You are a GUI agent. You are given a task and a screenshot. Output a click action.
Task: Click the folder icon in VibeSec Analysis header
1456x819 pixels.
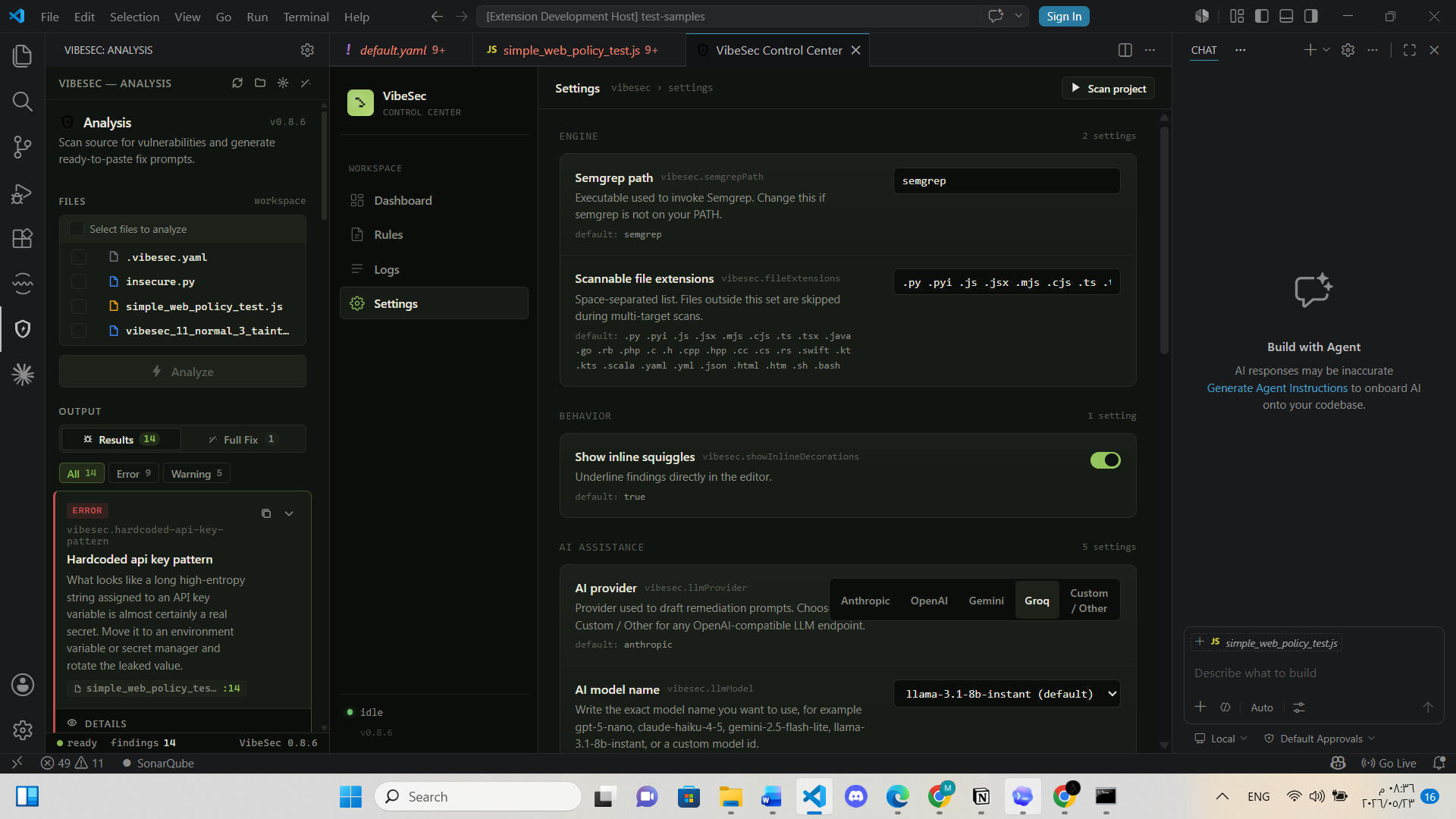coord(260,83)
